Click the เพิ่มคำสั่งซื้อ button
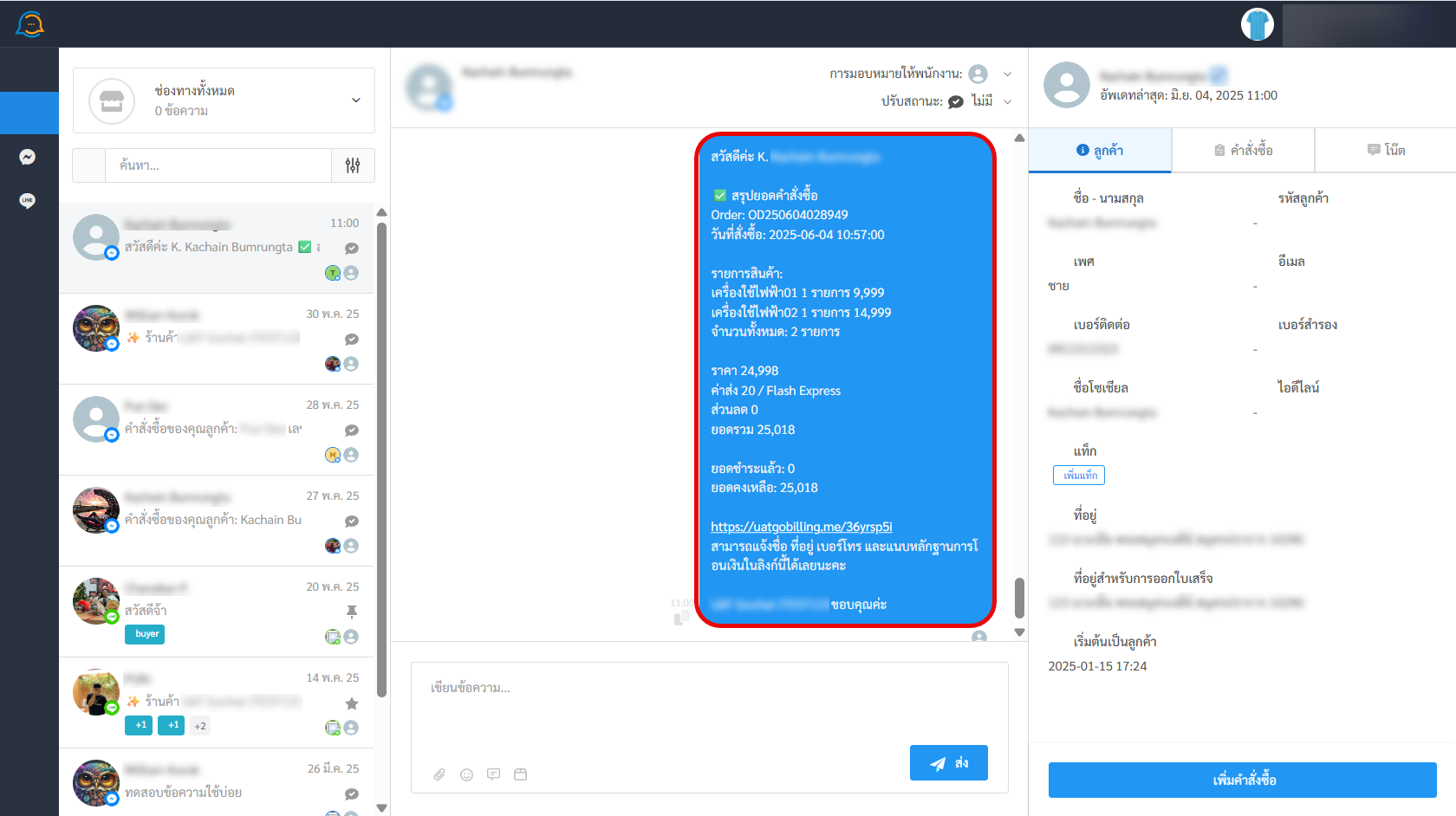 click(1242, 780)
